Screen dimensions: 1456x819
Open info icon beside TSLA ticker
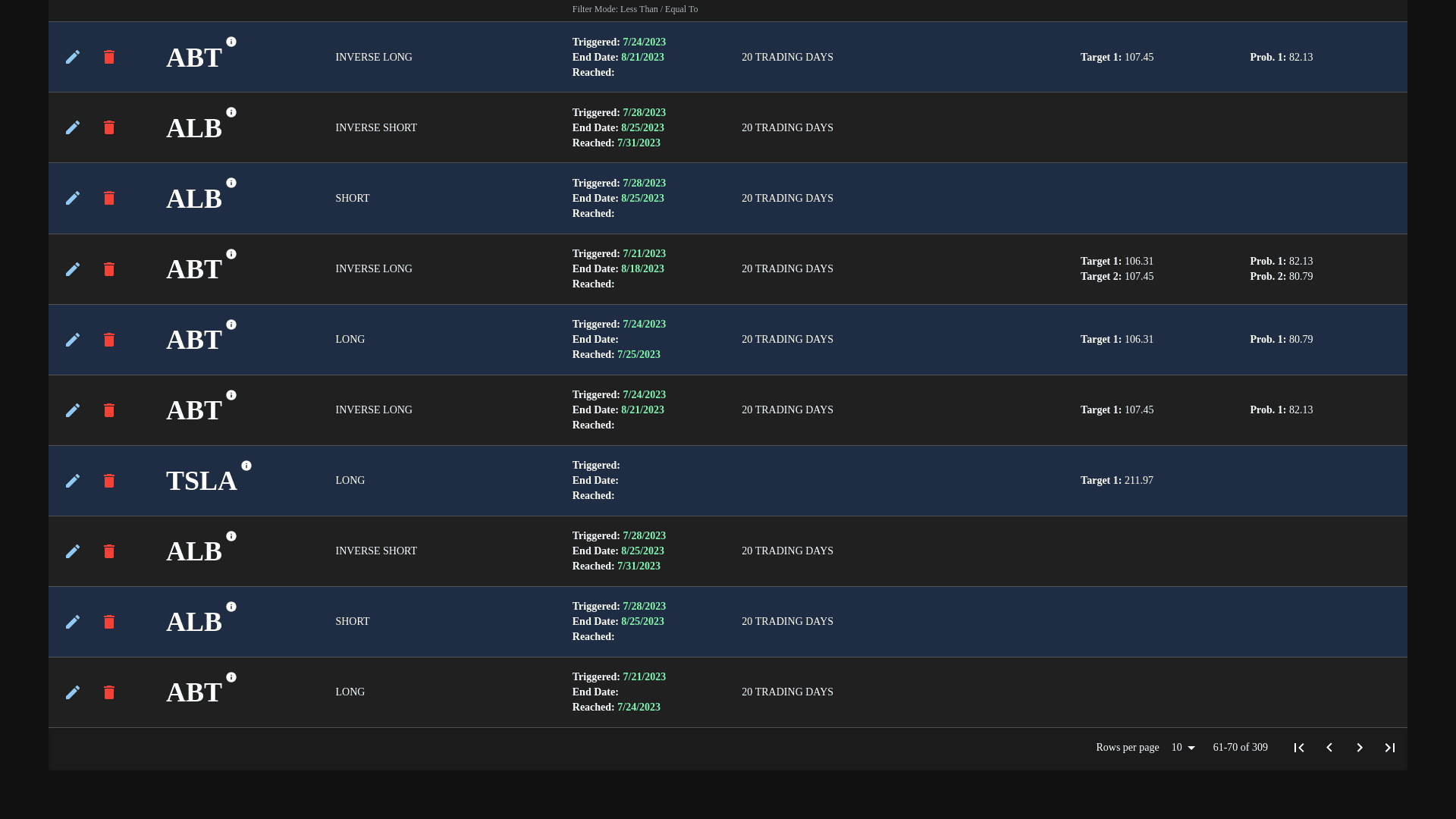[x=246, y=466]
